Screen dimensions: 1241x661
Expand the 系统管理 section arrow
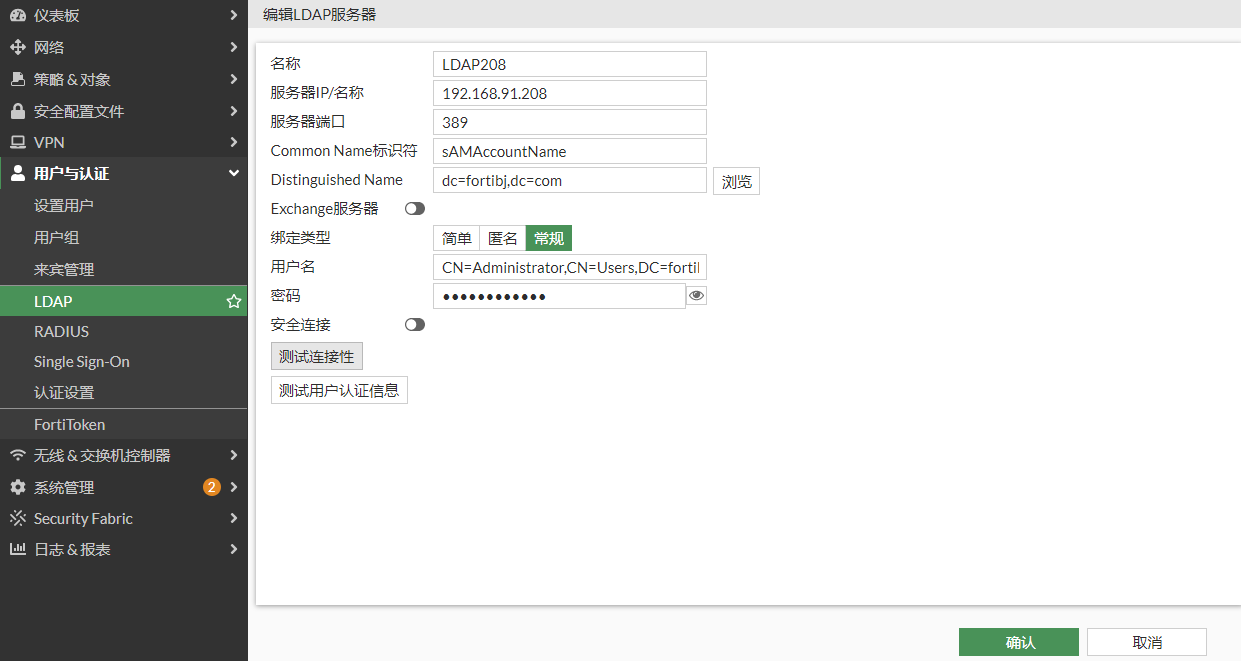pos(233,487)
